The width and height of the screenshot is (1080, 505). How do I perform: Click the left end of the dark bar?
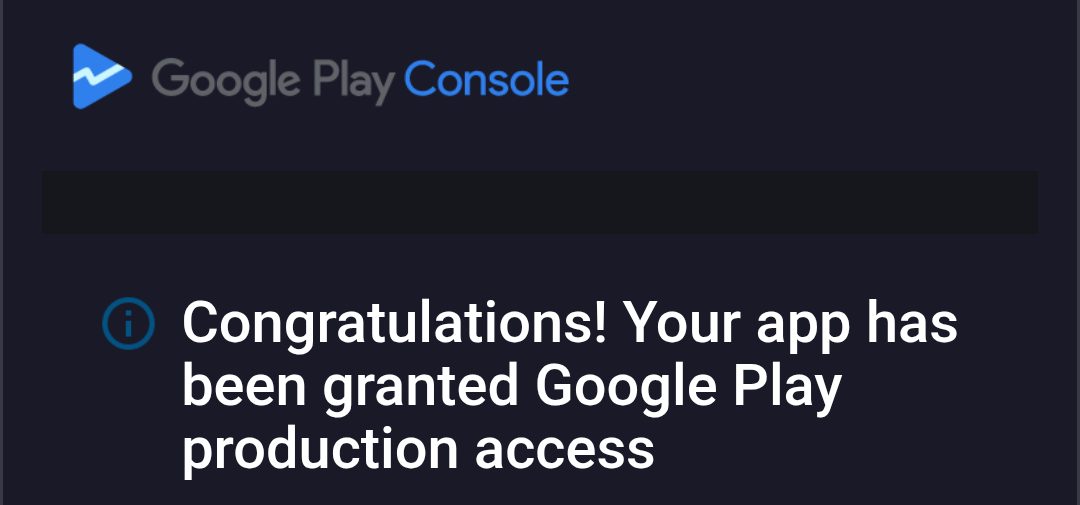tap(60, 203)
